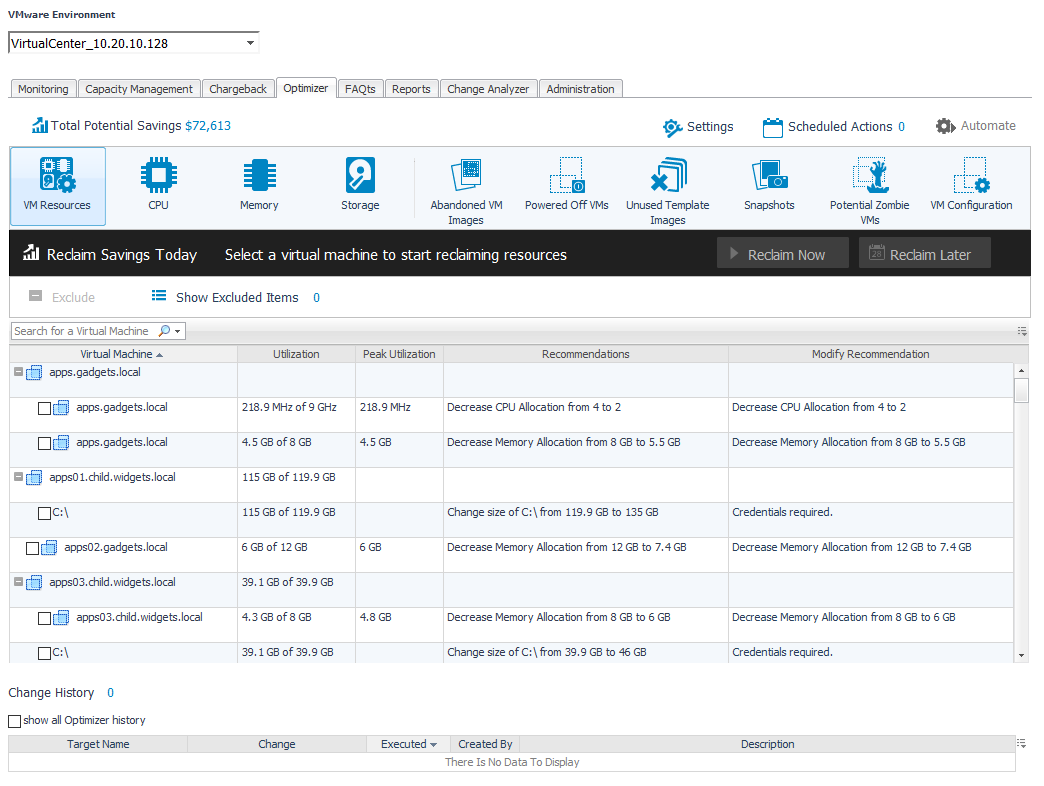Image resolution: width=1044 pixels, height=786 pixels.
Task: Show Powered Off VMs
Action: 567,186
